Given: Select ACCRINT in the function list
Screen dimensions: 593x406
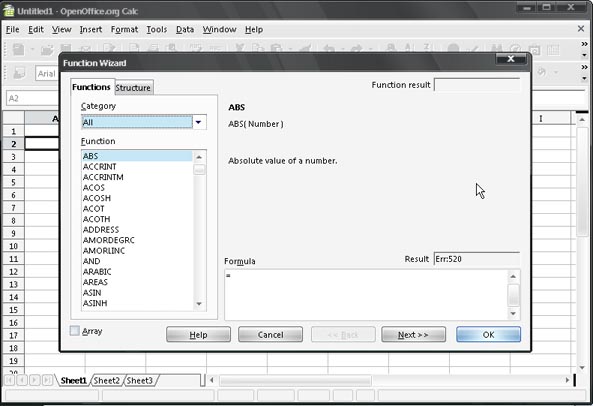Looking at the screenshot, I should [137, 166].
